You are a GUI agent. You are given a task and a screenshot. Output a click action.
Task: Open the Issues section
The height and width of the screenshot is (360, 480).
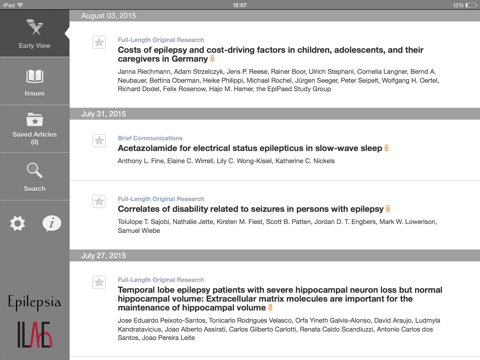(x=34, y=81)
